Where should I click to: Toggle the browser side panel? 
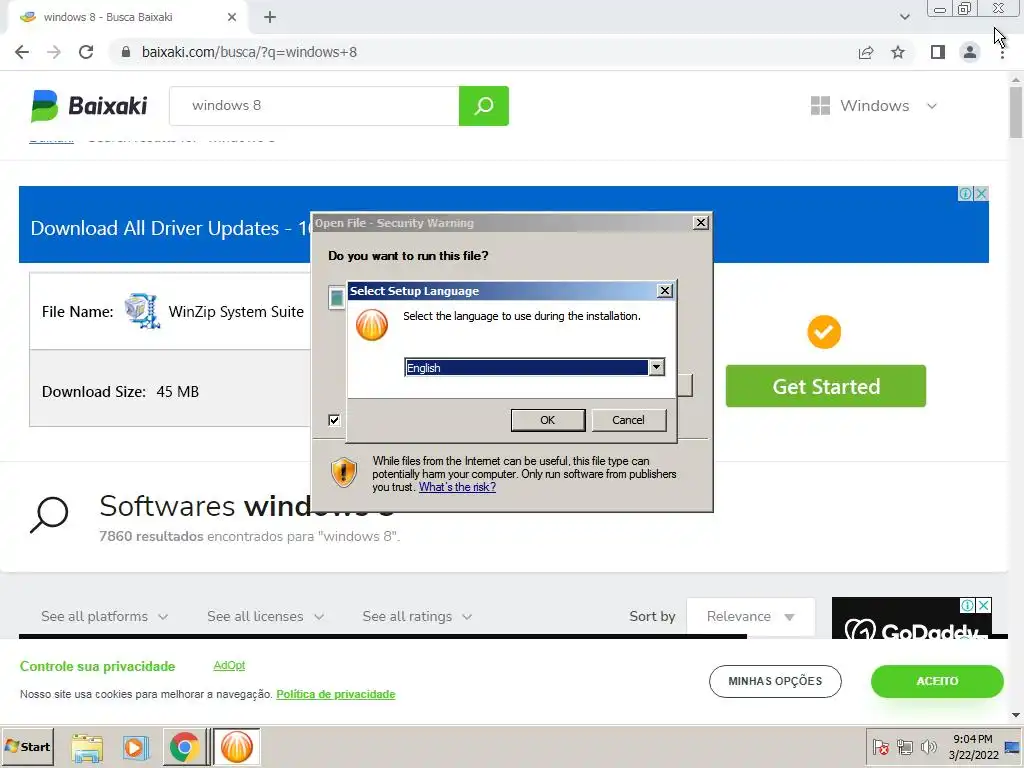[x=938, y=52]
